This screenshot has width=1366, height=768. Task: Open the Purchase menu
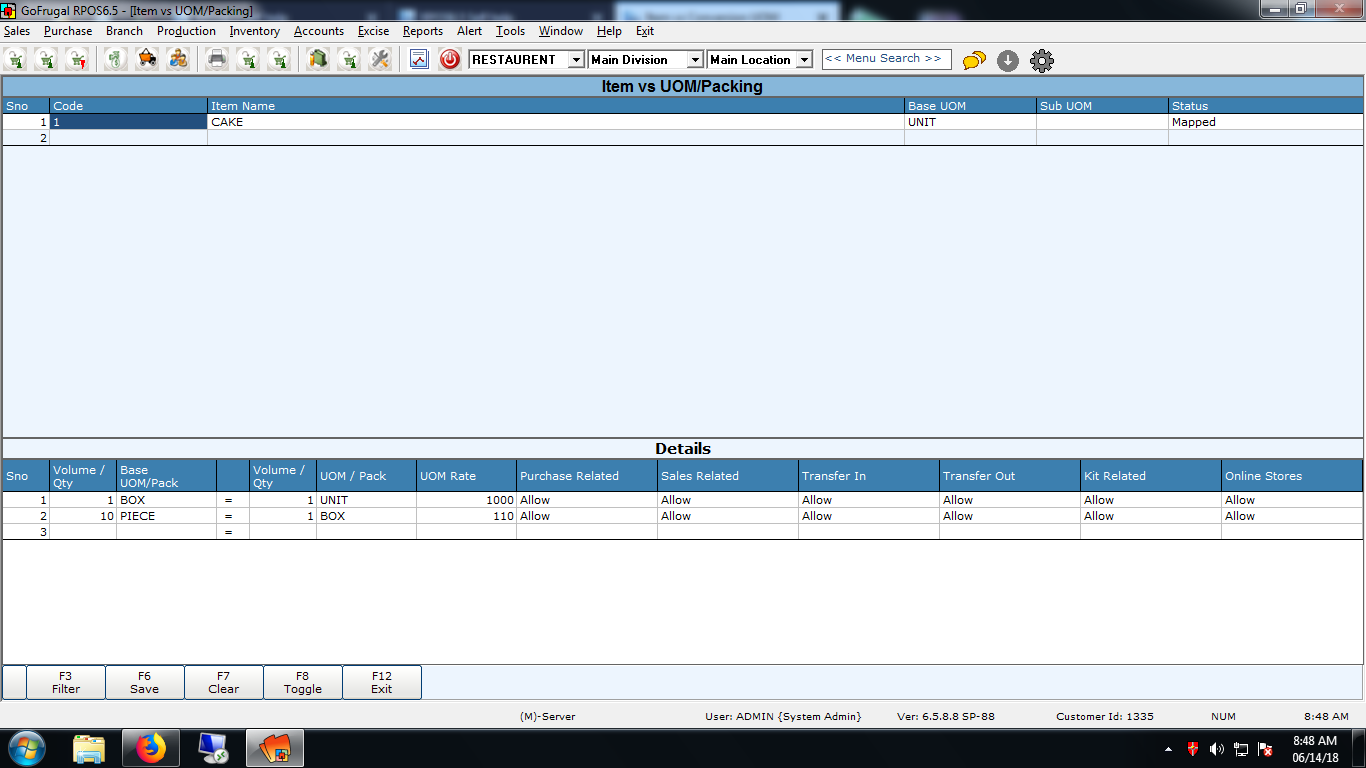coord(68,31)
